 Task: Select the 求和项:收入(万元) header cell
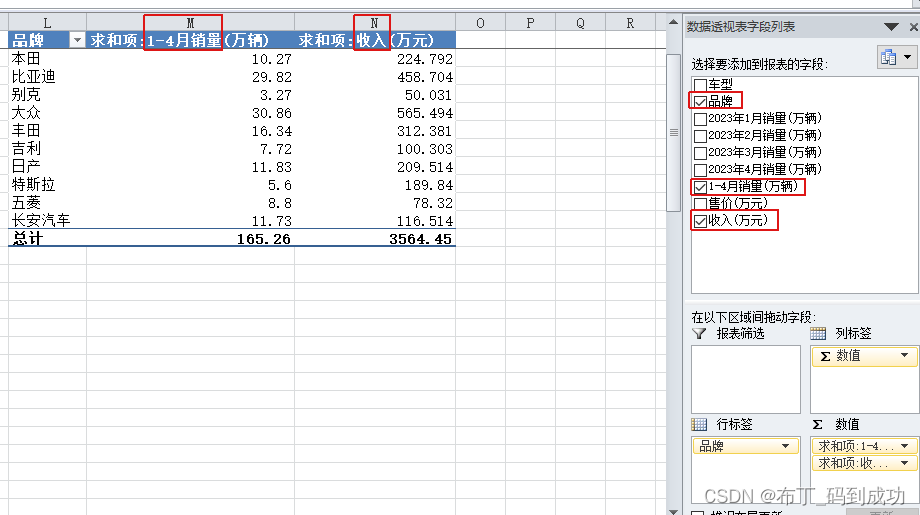point(375,40)
